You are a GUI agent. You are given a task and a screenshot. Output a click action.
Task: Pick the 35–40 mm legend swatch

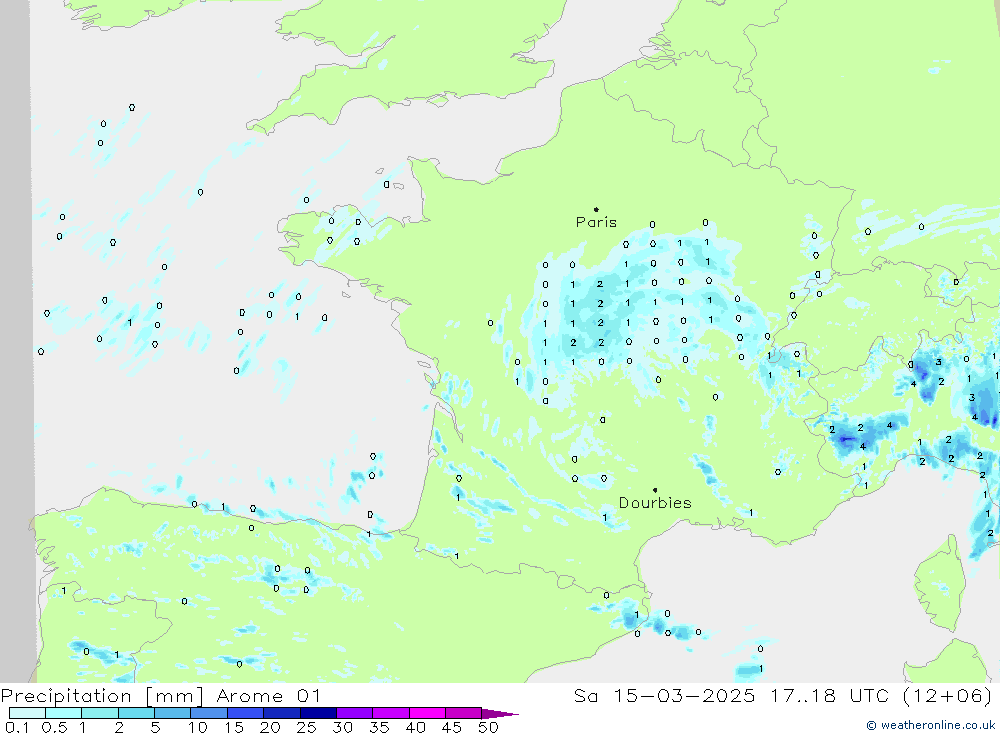tap(391, 713)
